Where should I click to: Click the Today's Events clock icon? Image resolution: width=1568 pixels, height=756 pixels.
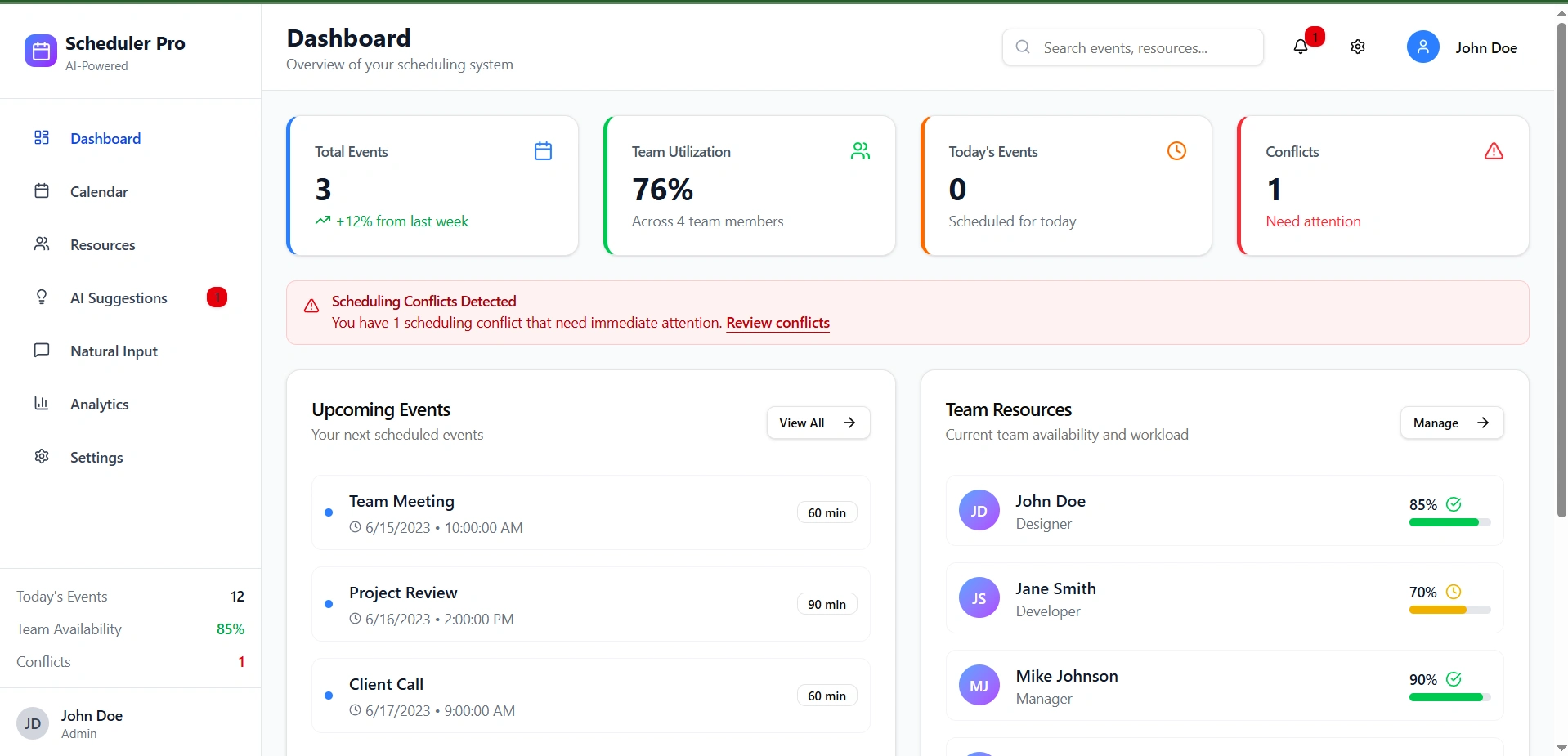pos(1176,151)
